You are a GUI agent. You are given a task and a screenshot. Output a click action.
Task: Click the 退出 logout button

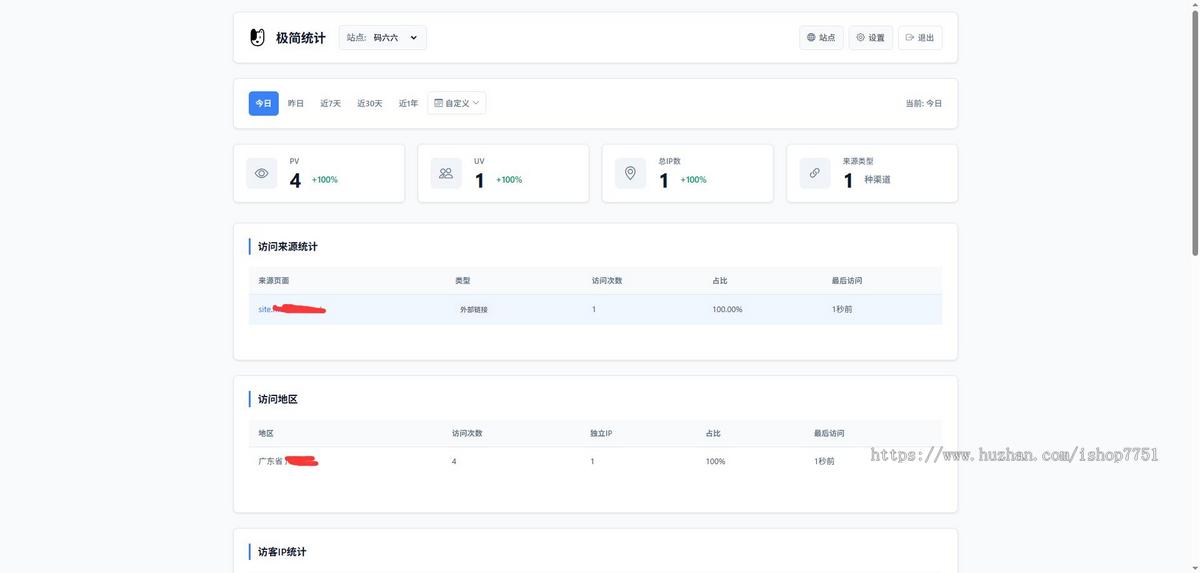coord(920,38)
